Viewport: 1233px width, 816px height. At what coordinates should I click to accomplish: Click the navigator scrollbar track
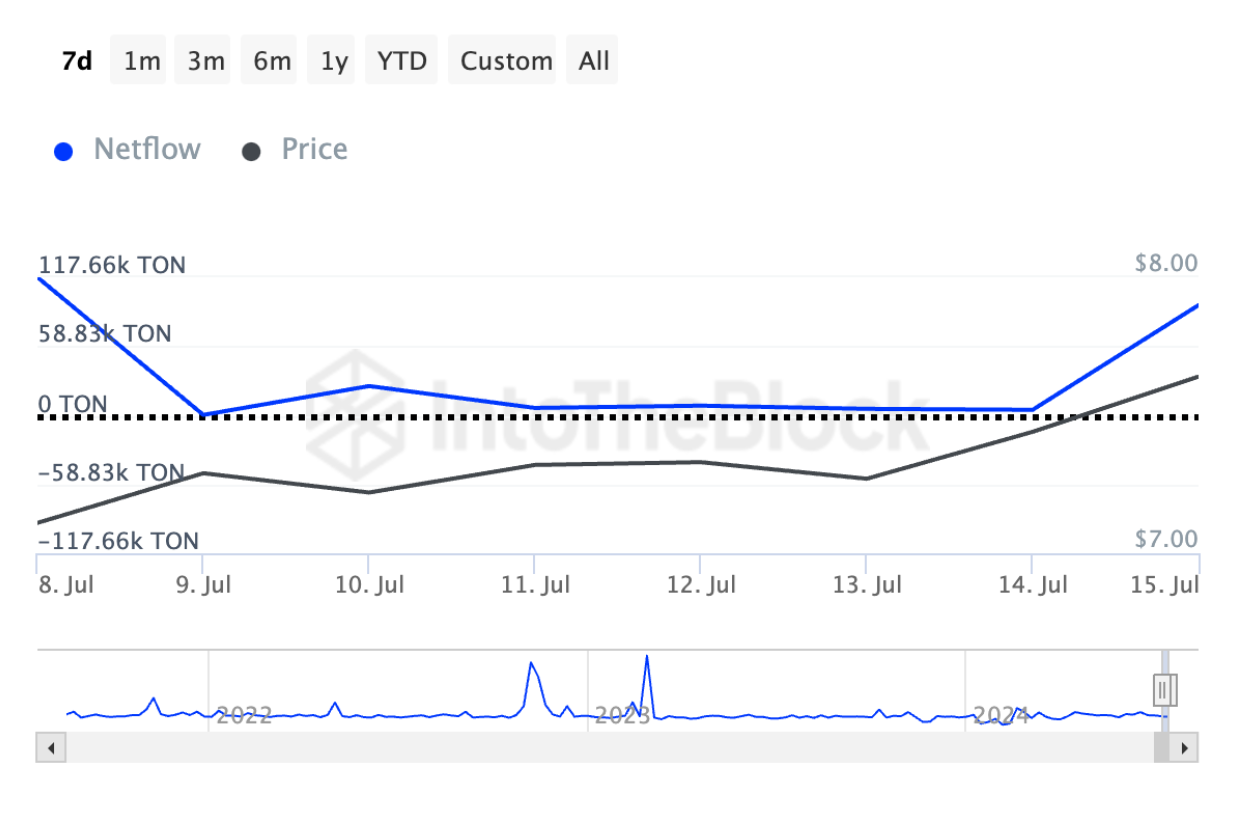(600, 747)
